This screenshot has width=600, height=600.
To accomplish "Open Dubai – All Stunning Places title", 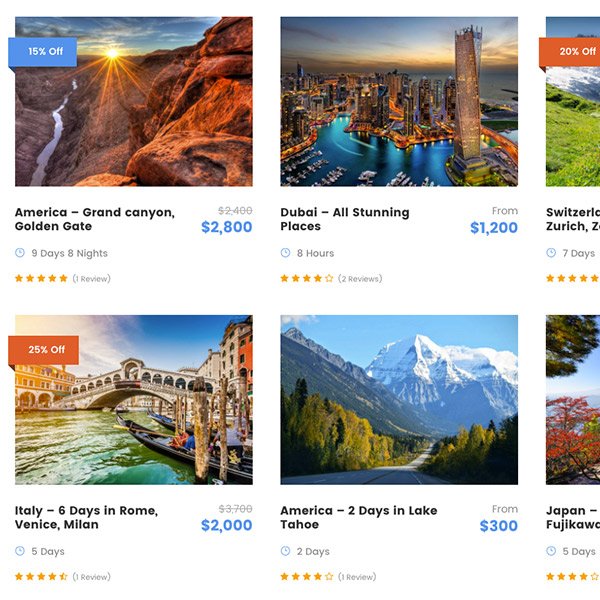I will coord(344,219).
